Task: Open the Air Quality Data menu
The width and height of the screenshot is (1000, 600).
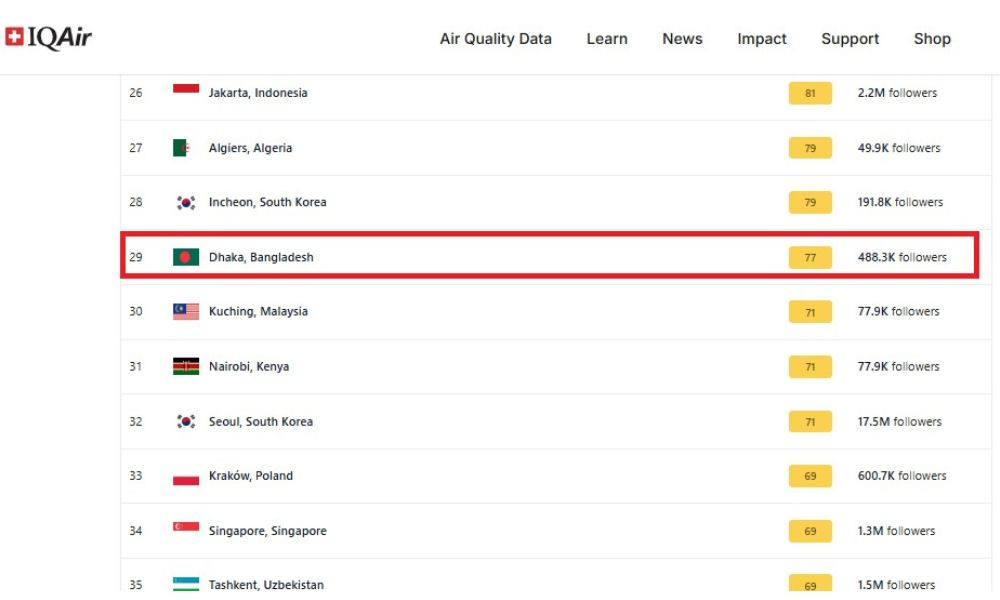Action: click(x=496, y=39)
